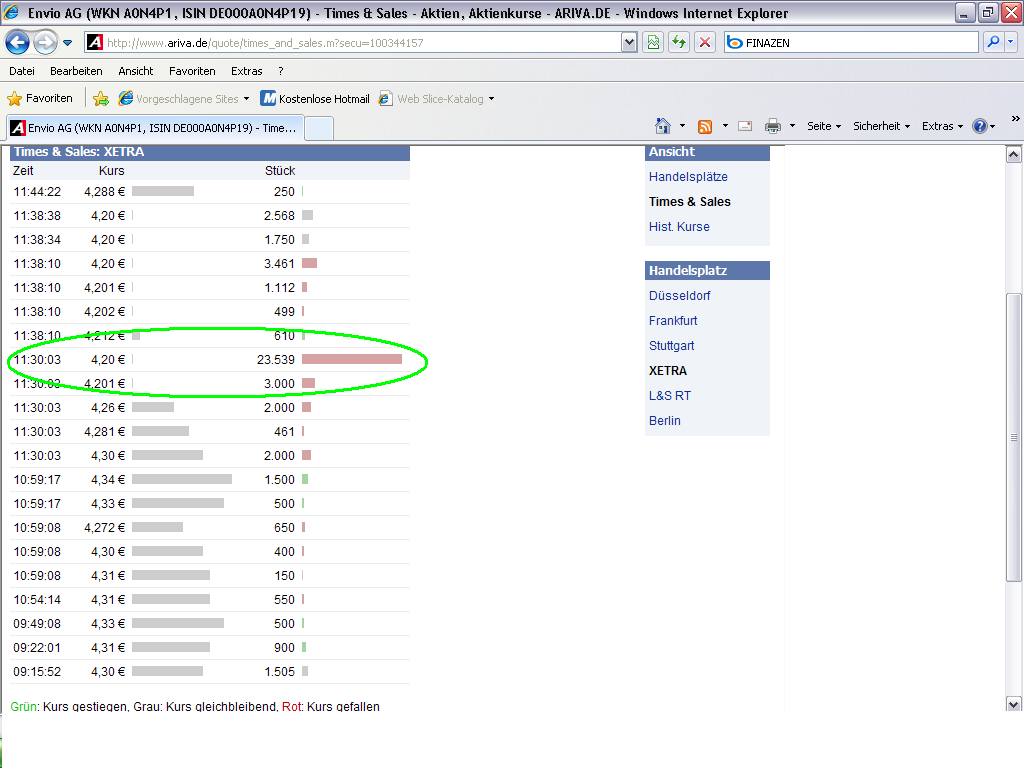This screenshot has height=768, width=1024.
Task: Select the Envio AG browser tab
Action: (153, 128)
